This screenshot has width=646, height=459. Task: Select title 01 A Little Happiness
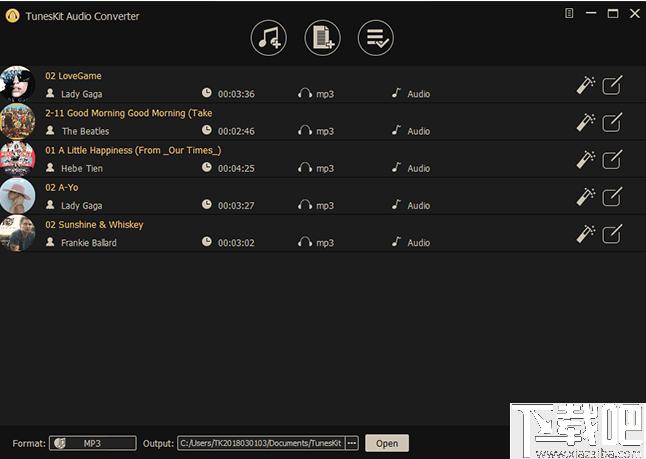tap(133, 150)
